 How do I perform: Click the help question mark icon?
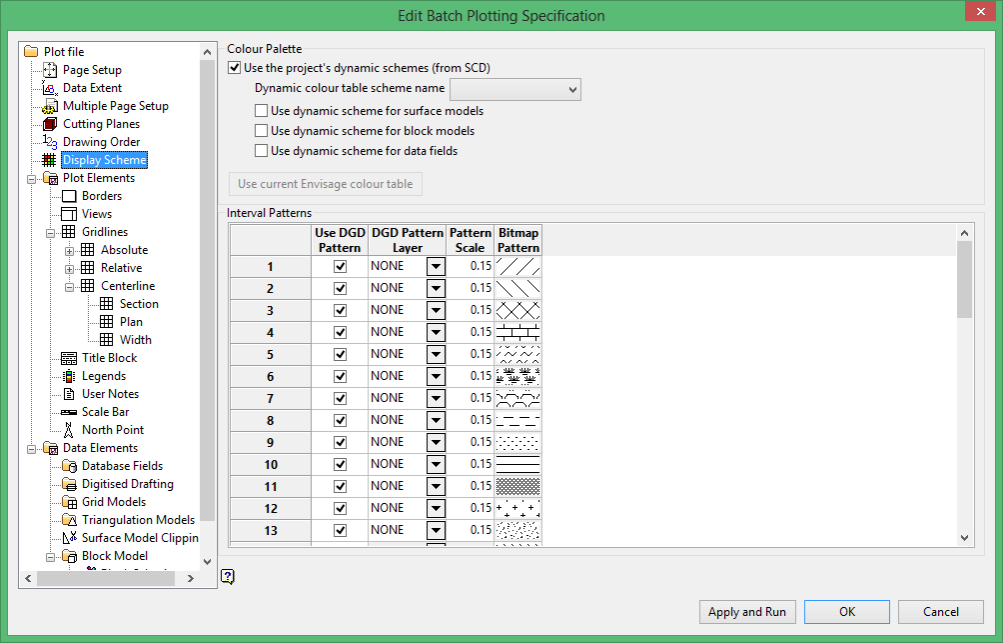[228, 576]
